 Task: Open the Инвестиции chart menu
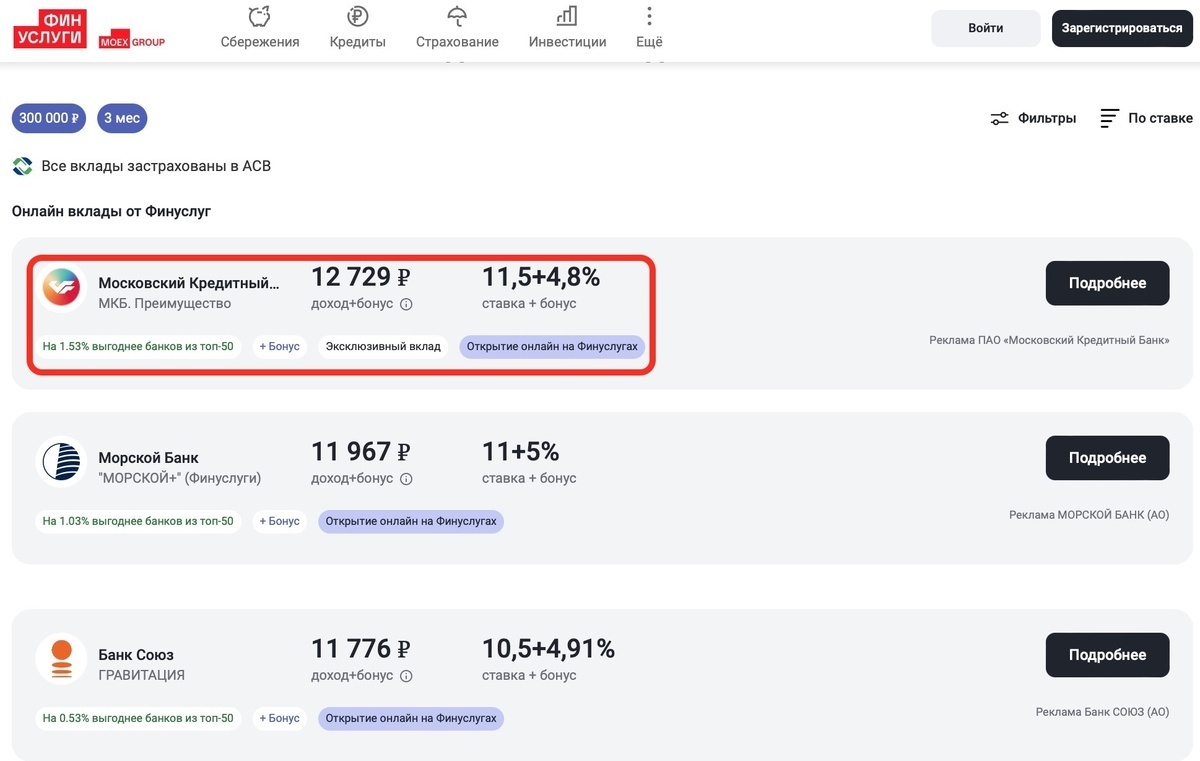567,27
